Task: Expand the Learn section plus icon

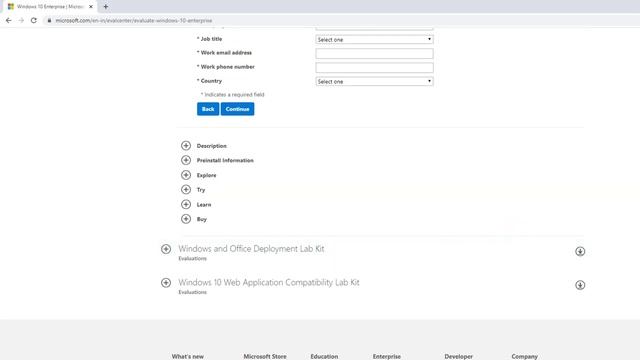Action: coord(186,204)
